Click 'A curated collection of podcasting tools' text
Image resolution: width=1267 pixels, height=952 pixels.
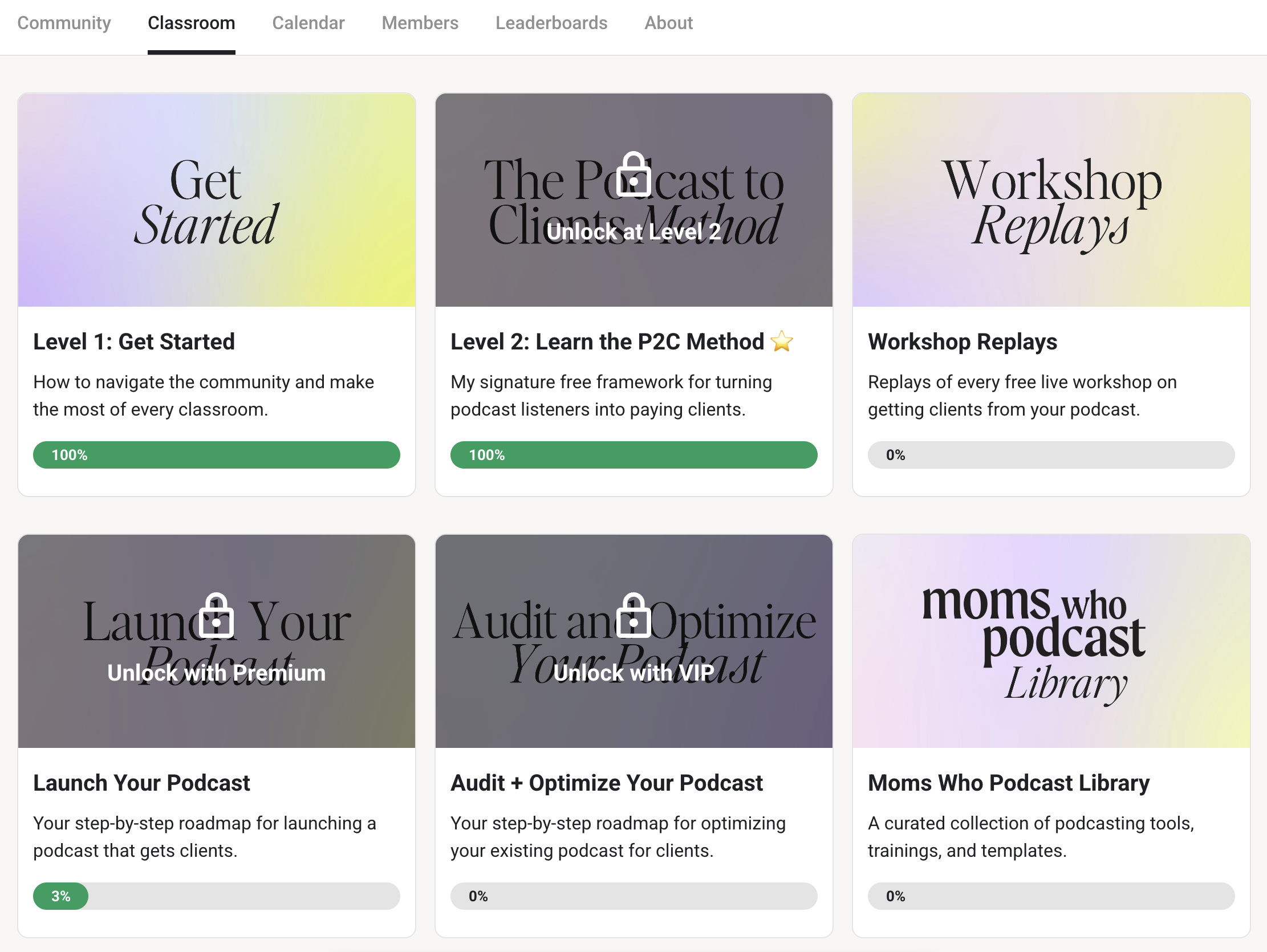1031,837
